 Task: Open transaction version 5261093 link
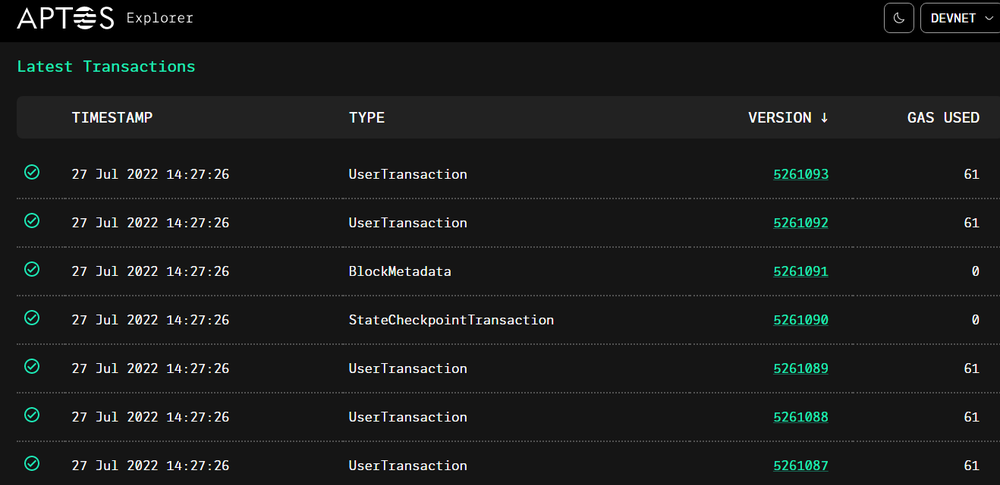tap(801, 174)
